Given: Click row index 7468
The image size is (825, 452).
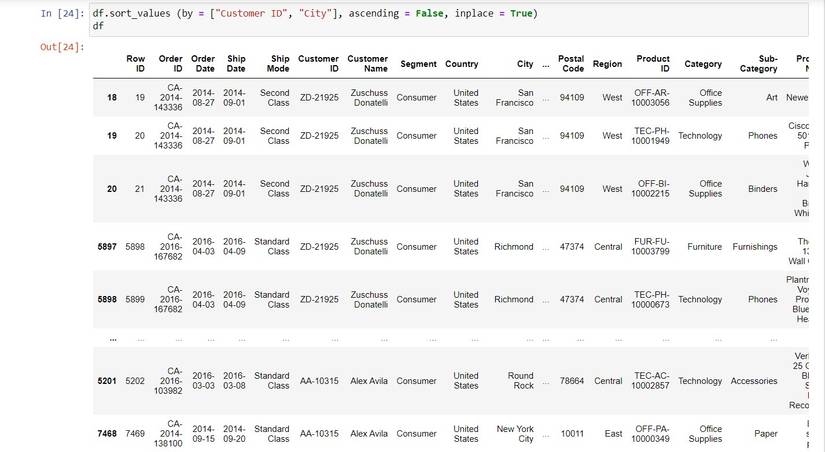Looking at the screenshot, I should 107,434.
